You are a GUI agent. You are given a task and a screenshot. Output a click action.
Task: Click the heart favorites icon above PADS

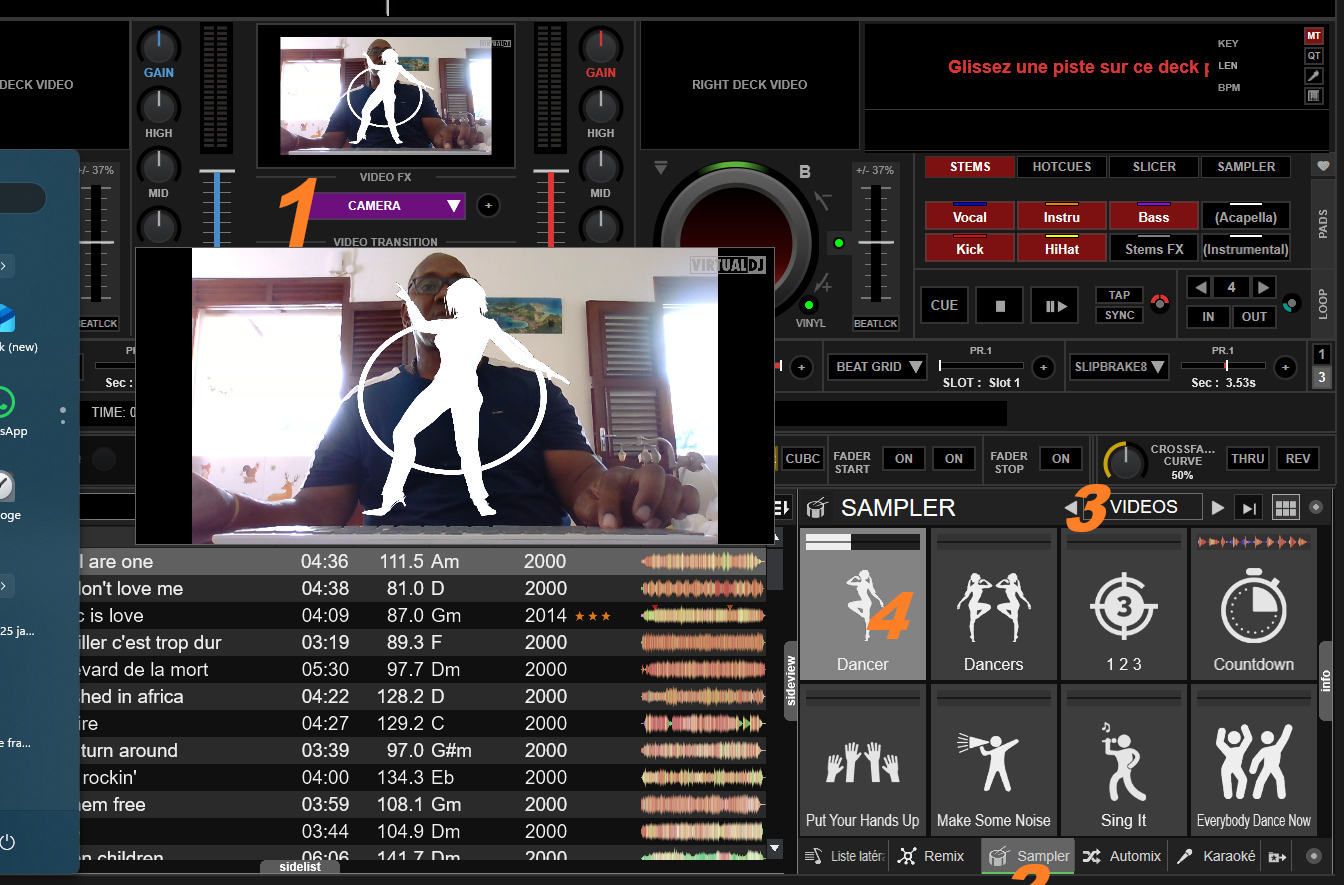1323,166
